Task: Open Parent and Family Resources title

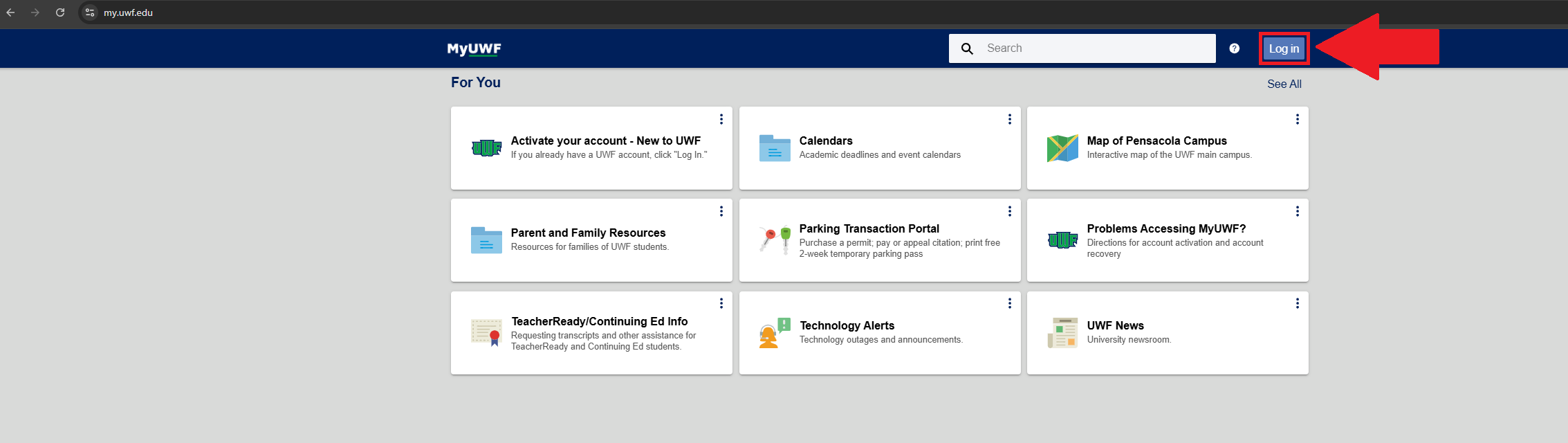Action: coord(589,233)
